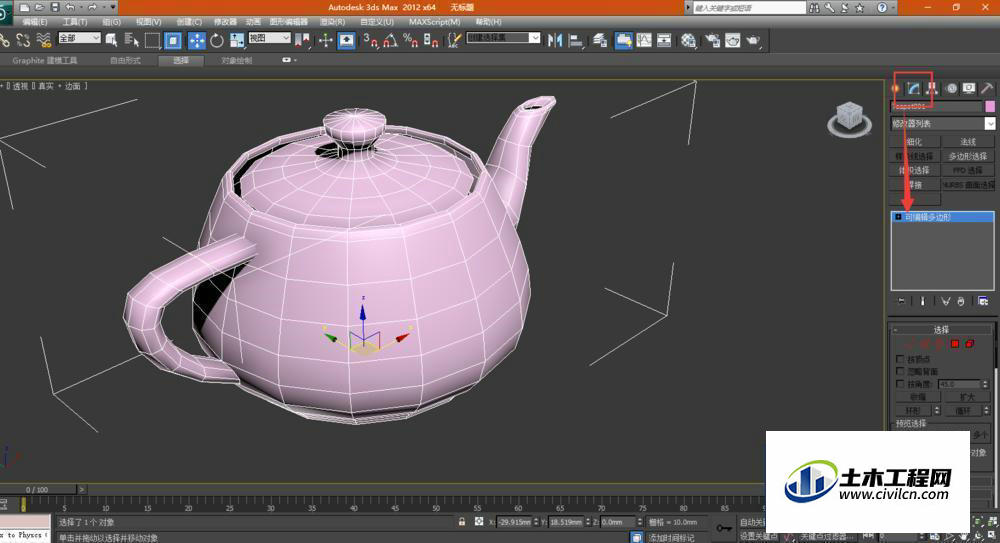Viewport: 1000px width, 543px height.
Task: Open the modifier list dropdown 修改器列表
Action: 943,123
